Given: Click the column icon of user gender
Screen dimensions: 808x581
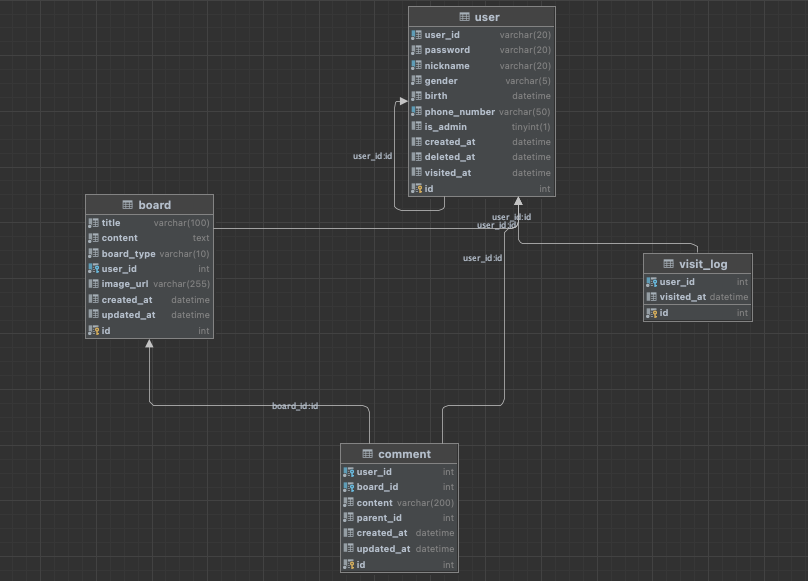Looking at the screenshot, I should 416,80.
